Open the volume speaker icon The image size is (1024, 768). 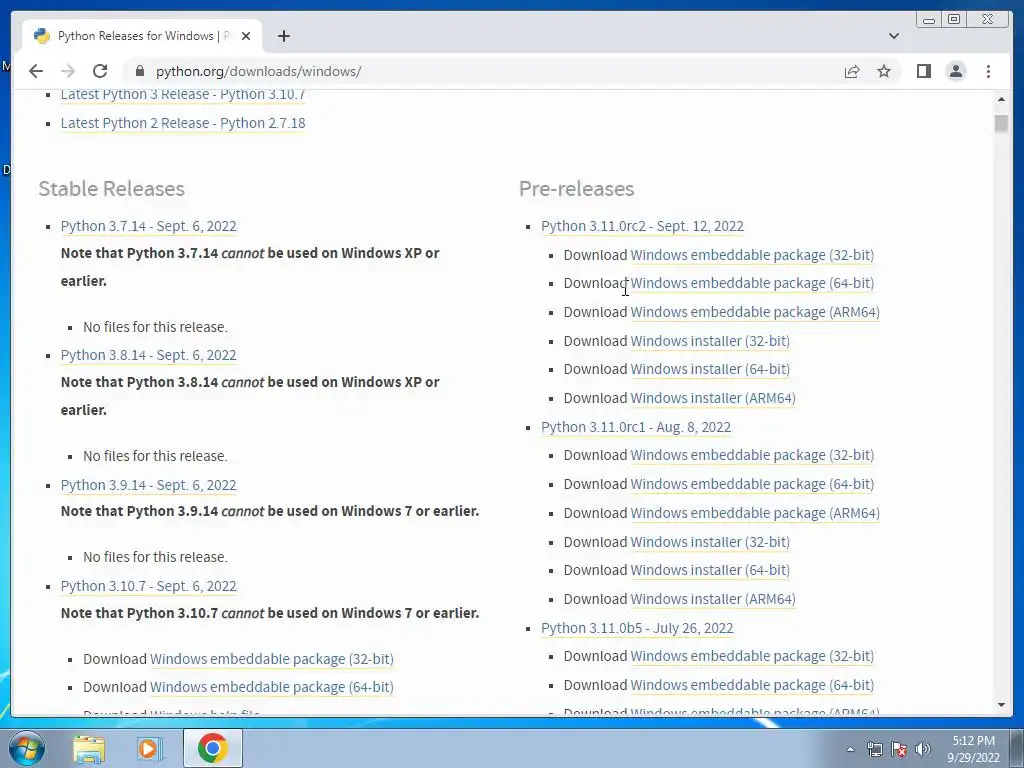pos(923,749)
